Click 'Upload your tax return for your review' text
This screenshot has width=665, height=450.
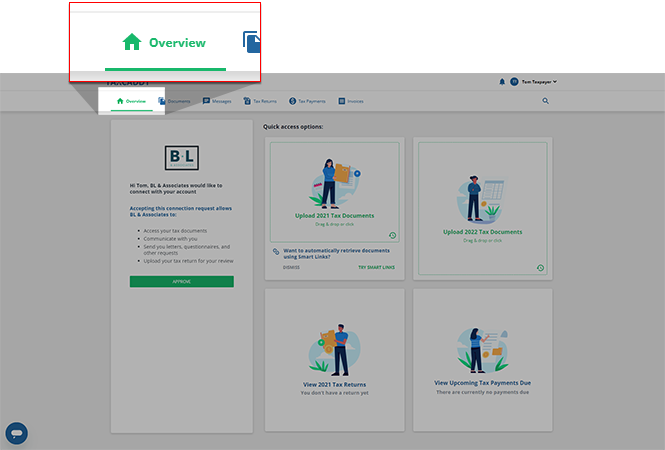tap(188, 261)
